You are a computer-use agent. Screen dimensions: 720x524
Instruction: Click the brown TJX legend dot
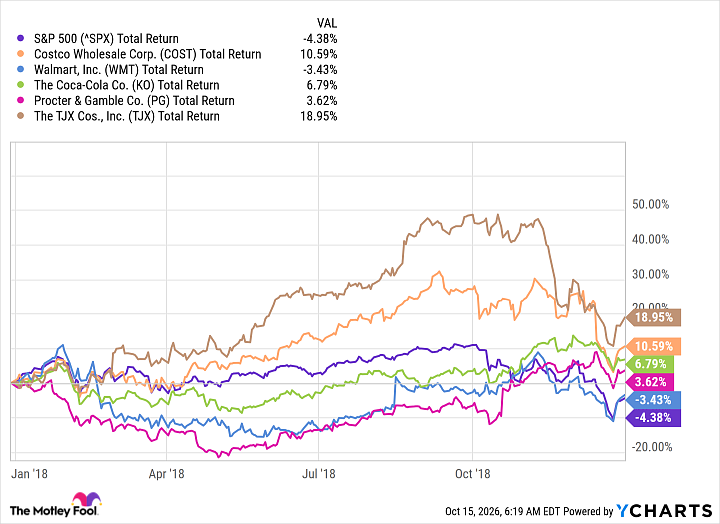click(20, 116)
